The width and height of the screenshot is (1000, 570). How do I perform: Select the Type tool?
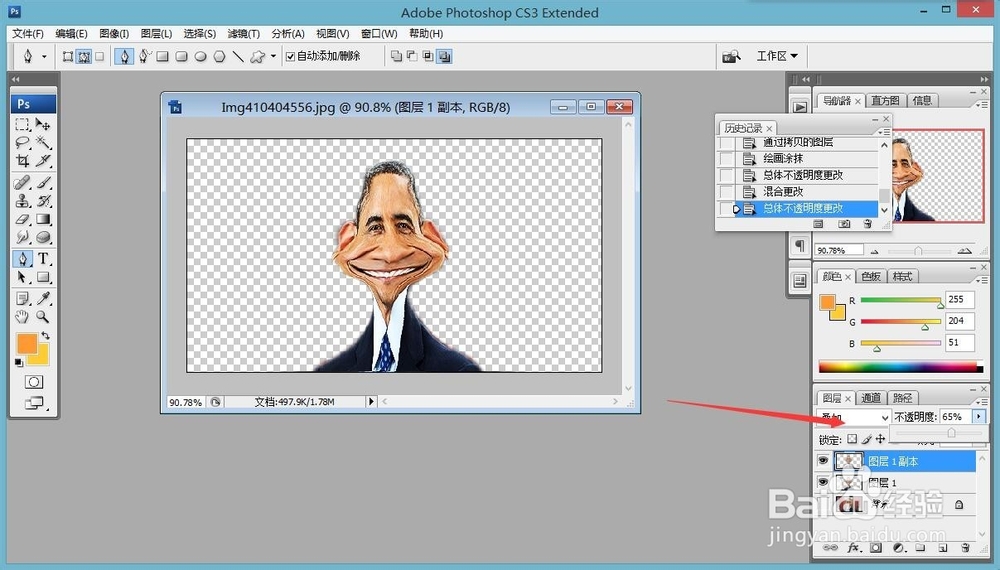(x=43, y=258)
